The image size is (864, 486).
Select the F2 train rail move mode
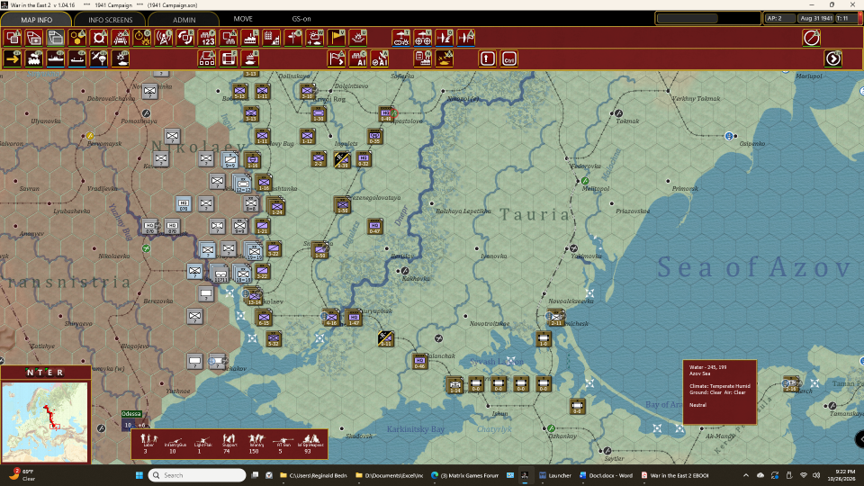(x=34, y=58)
